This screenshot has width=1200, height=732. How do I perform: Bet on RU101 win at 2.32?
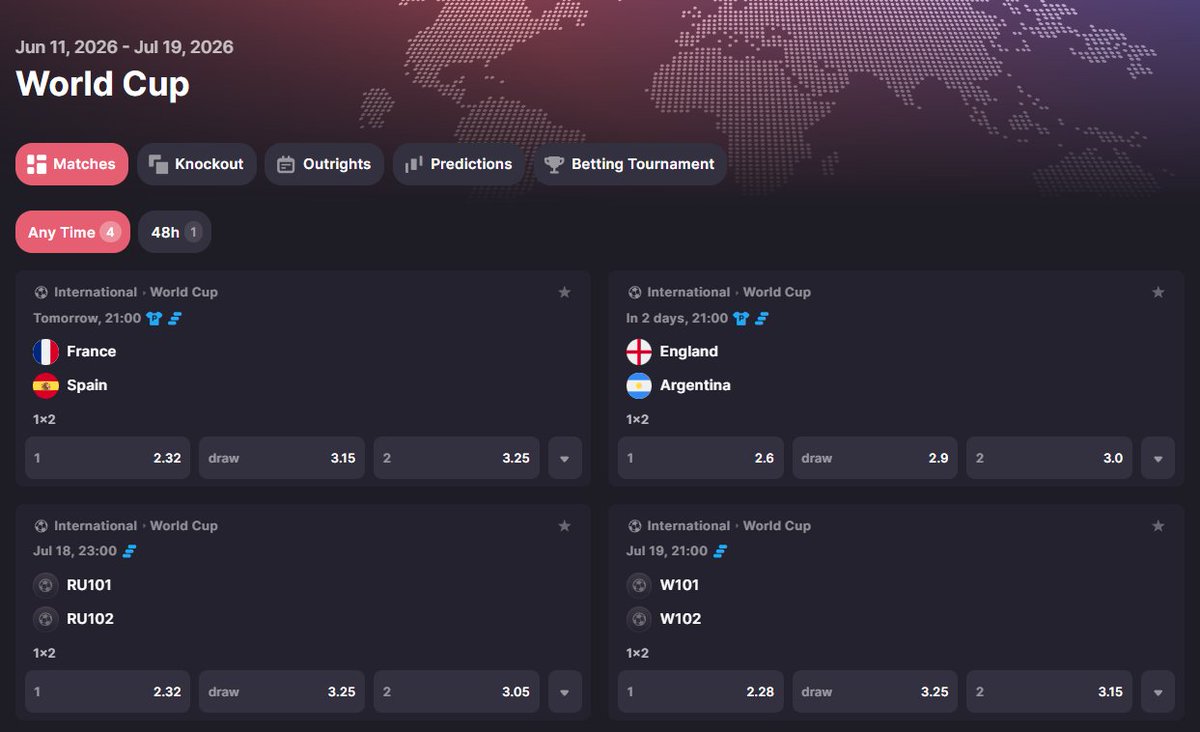tap(108, 692)
